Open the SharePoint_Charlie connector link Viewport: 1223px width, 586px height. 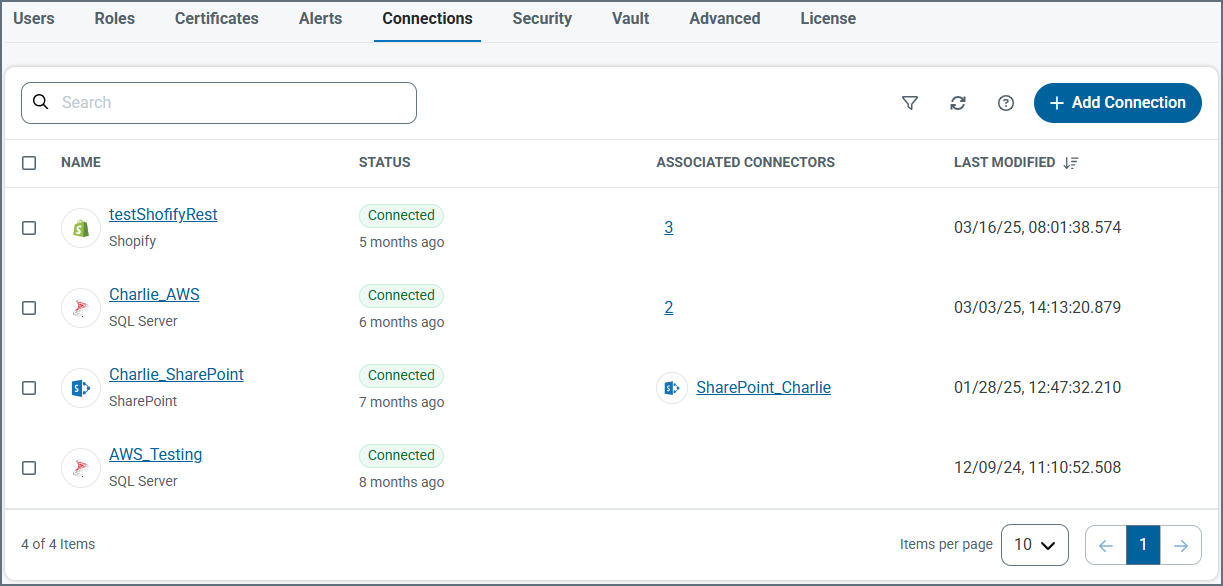tap(763, 388)
